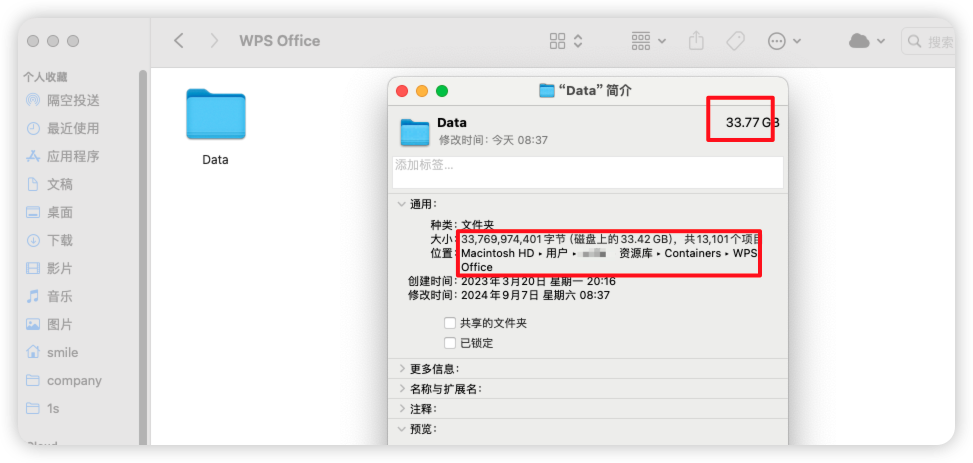
Task: Open the company folder in sidebar
Action: click(x=63, y=380)
